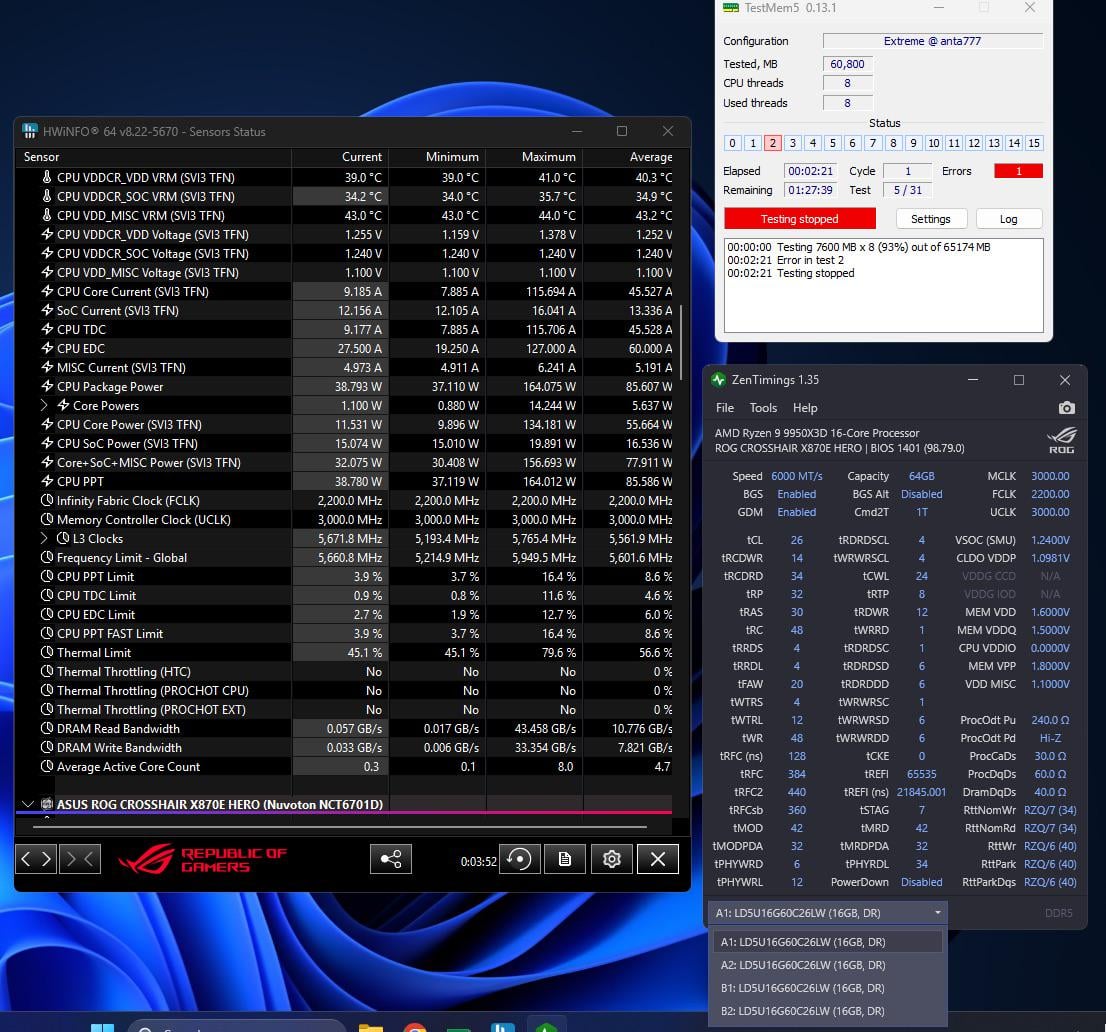Click Minimum column header in HWiNFO
Viewport: 1106px width, 1032px height.
tap(437, 157)
